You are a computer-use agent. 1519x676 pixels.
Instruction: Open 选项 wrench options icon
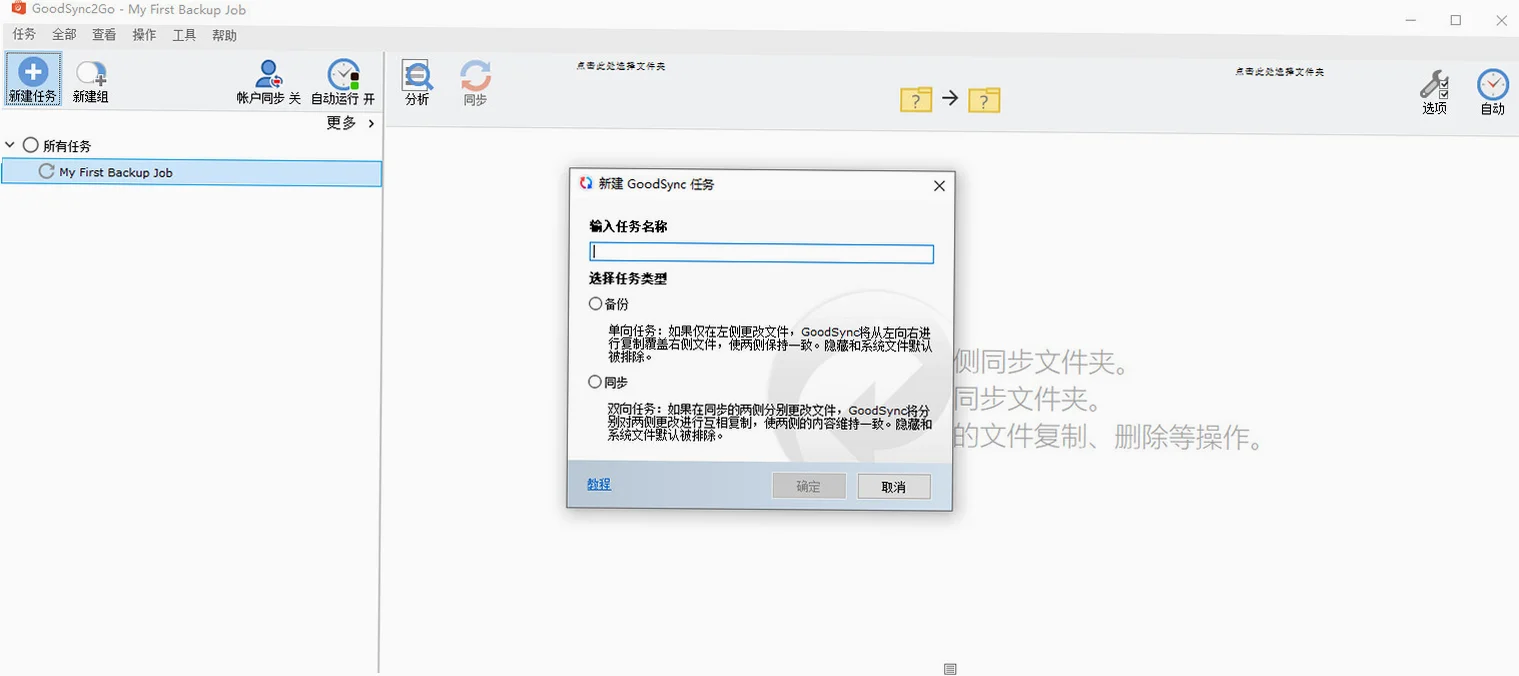point(1435,84)
